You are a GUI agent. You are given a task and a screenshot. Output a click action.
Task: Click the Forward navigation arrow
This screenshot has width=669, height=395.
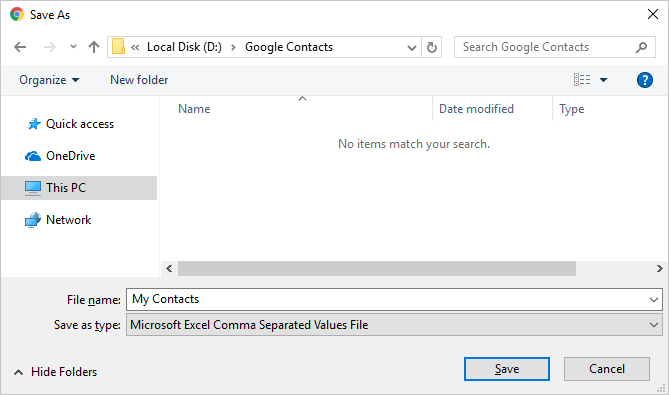[x=49, y=47]
